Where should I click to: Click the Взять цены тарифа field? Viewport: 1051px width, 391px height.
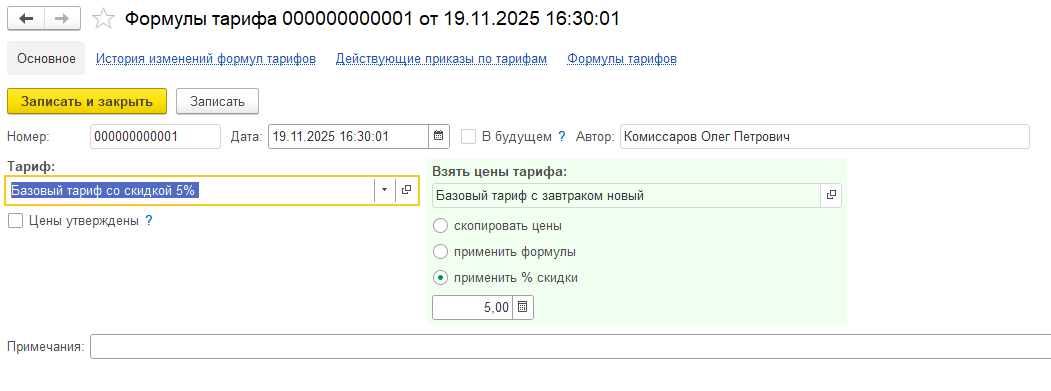click(627, 195)
